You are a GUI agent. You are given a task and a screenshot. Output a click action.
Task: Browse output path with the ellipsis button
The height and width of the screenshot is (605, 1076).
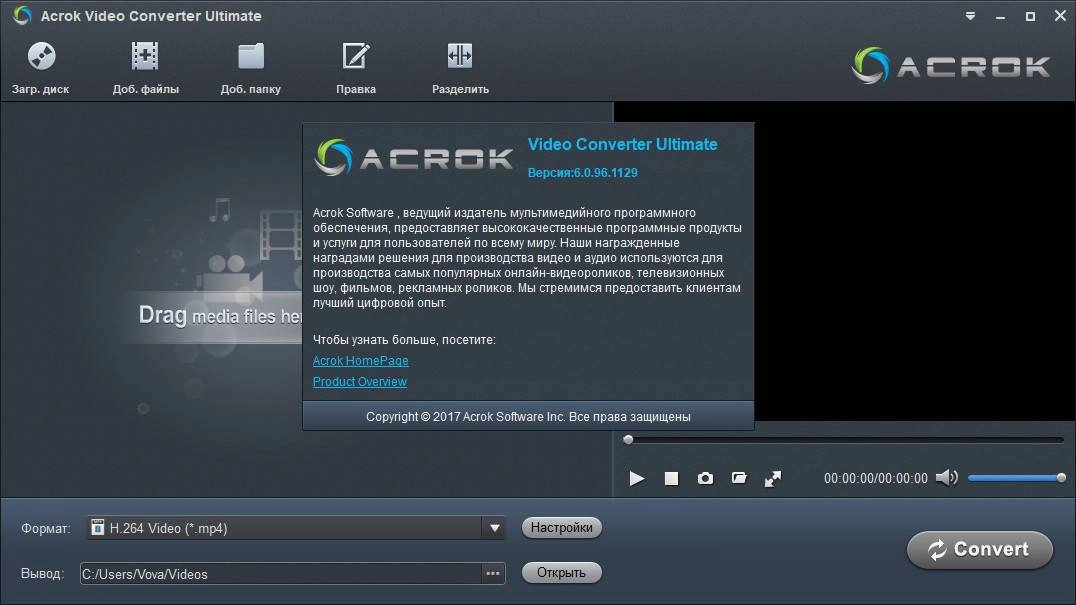pos(493,573)
